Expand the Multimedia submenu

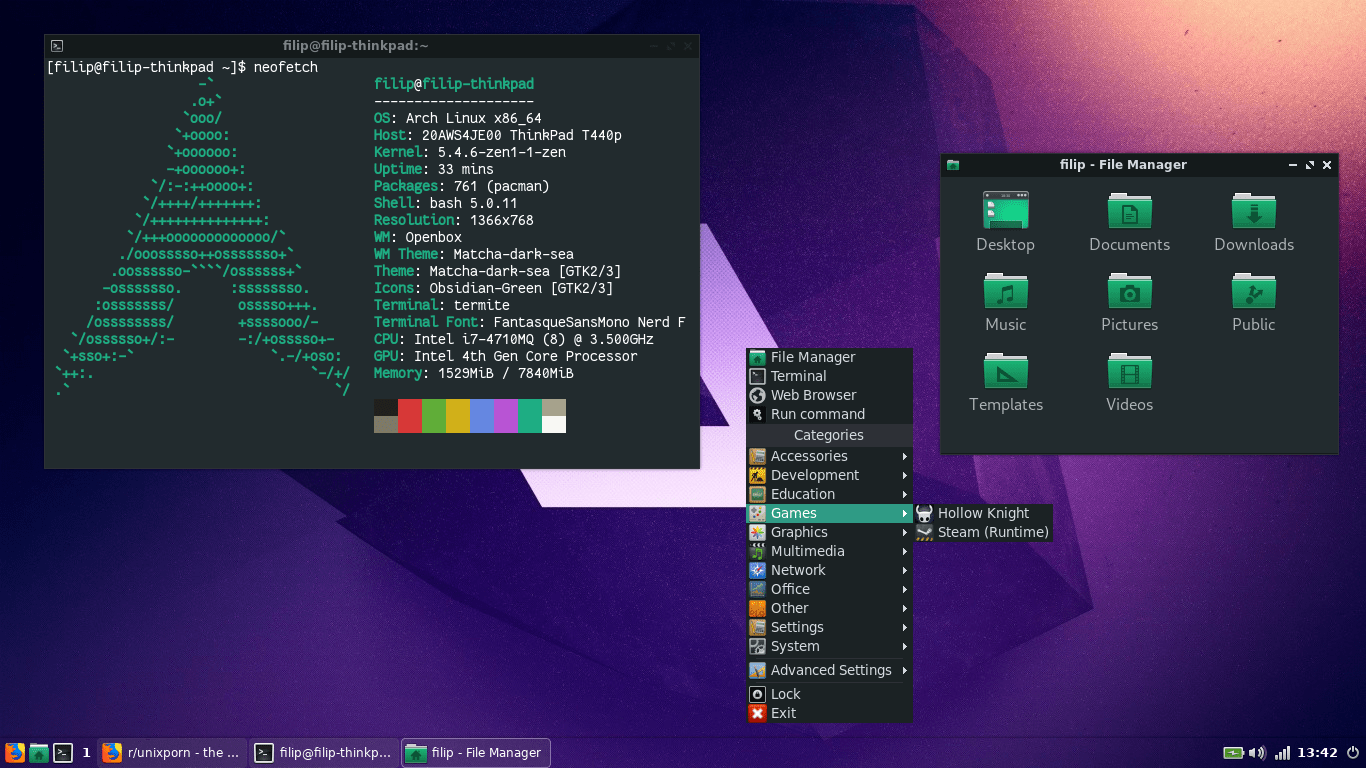click(x=829, y=551)
